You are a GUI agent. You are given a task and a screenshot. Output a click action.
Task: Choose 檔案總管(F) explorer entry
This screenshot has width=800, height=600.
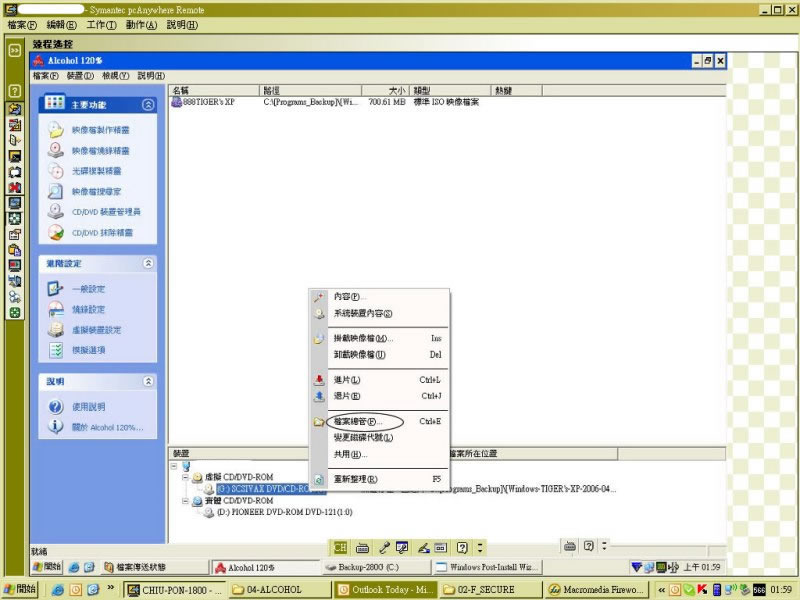click(x=379, y=421)
